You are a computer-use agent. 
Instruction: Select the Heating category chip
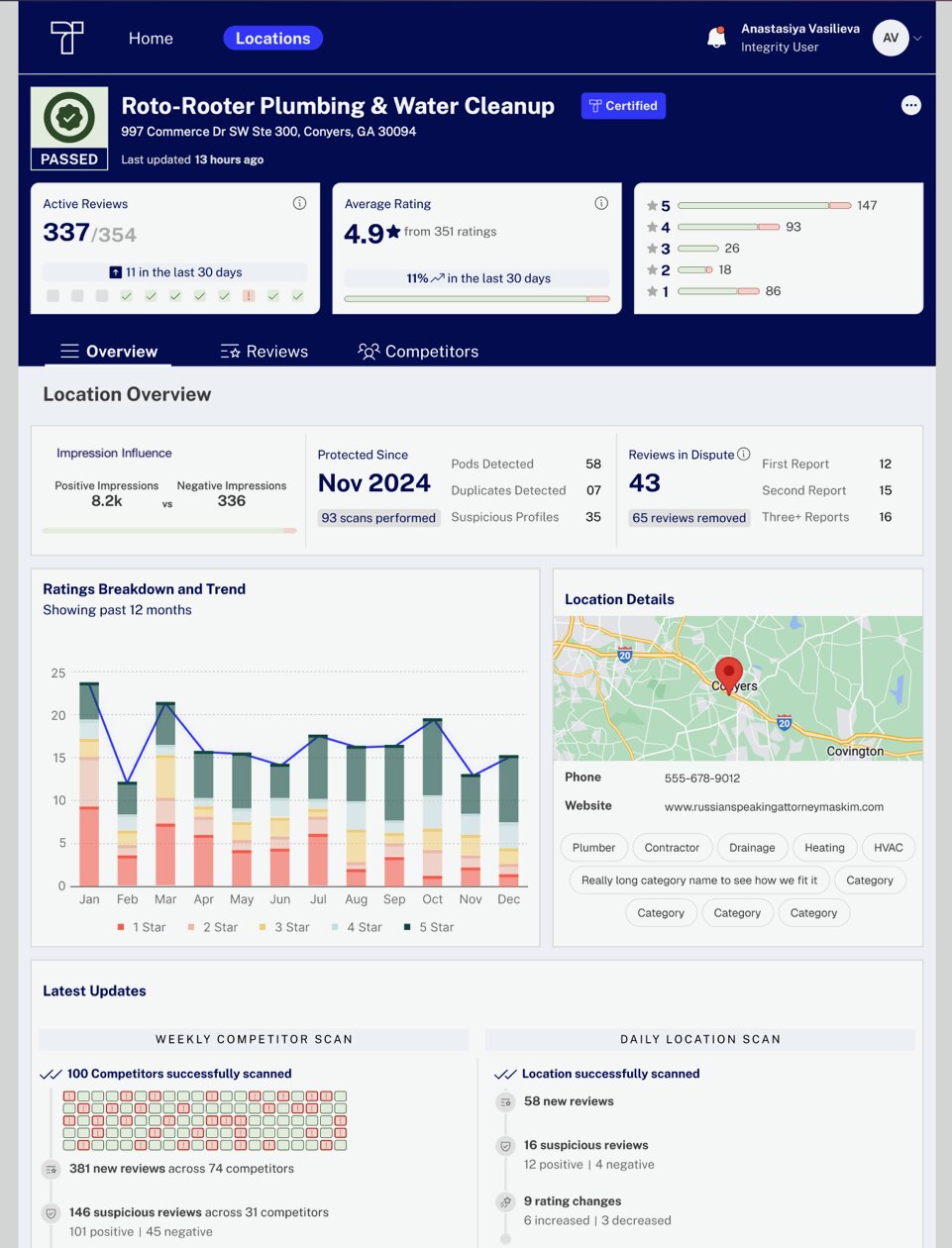coord(824,848)
